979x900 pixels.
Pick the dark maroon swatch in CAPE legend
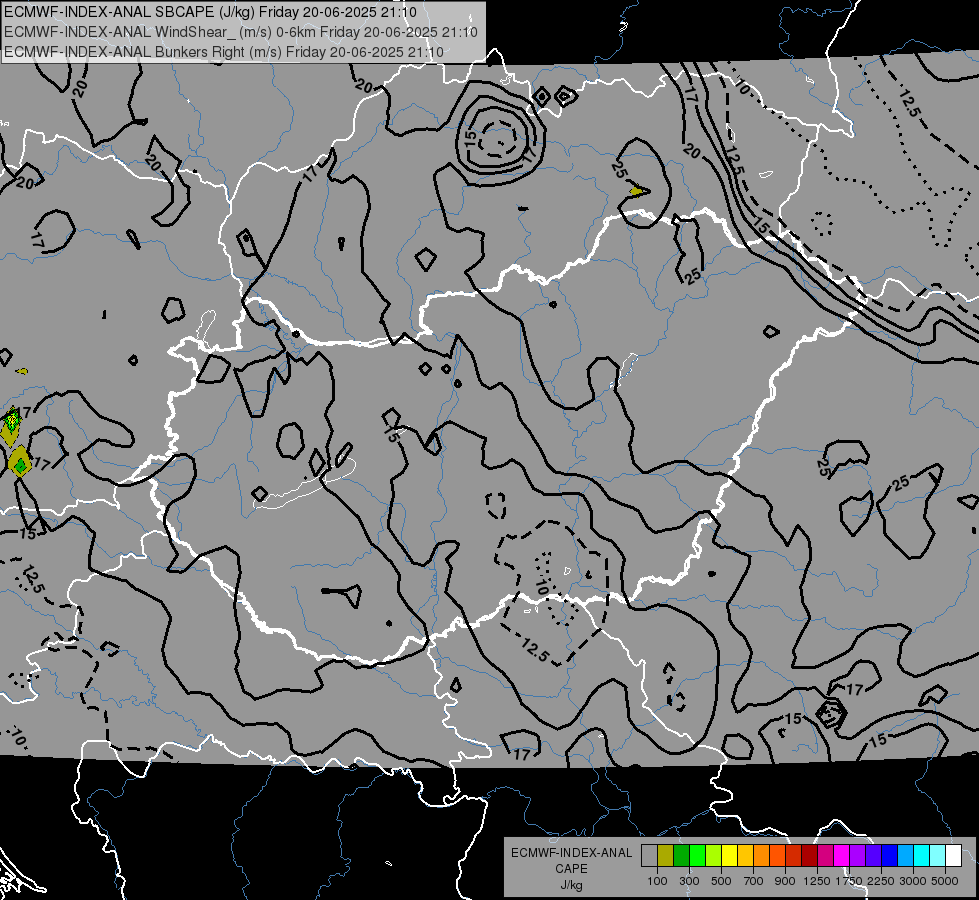coord(810,856)
